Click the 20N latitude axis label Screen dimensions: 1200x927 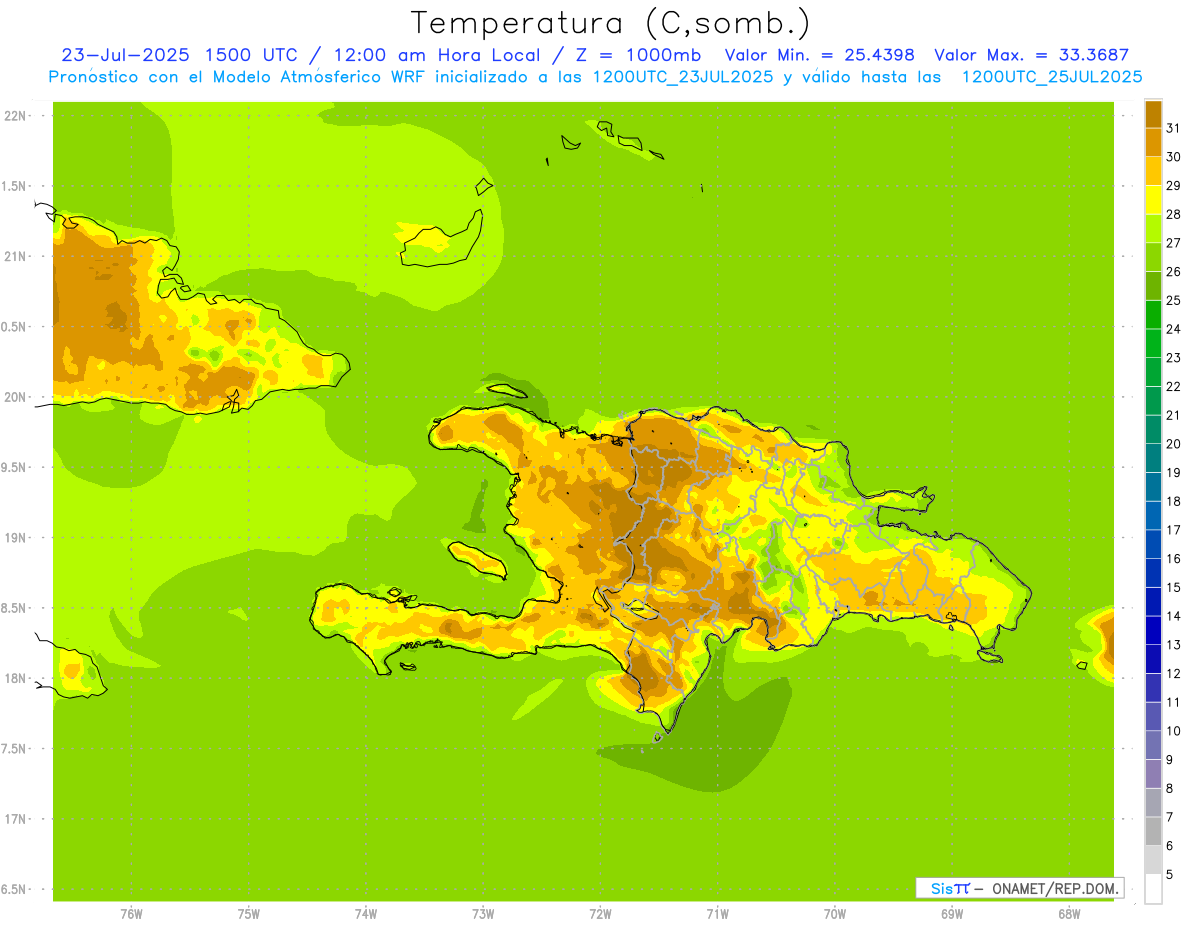click(15, 397)
